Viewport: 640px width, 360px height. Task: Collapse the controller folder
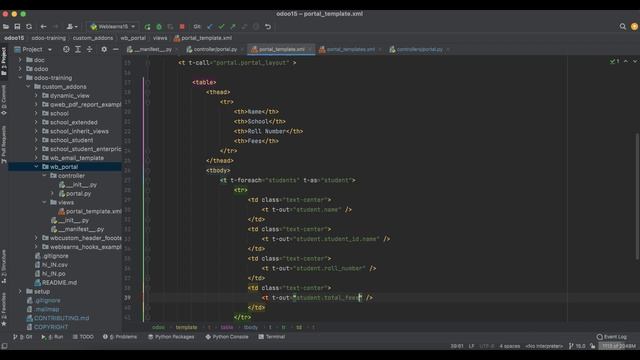coord(44,176)
